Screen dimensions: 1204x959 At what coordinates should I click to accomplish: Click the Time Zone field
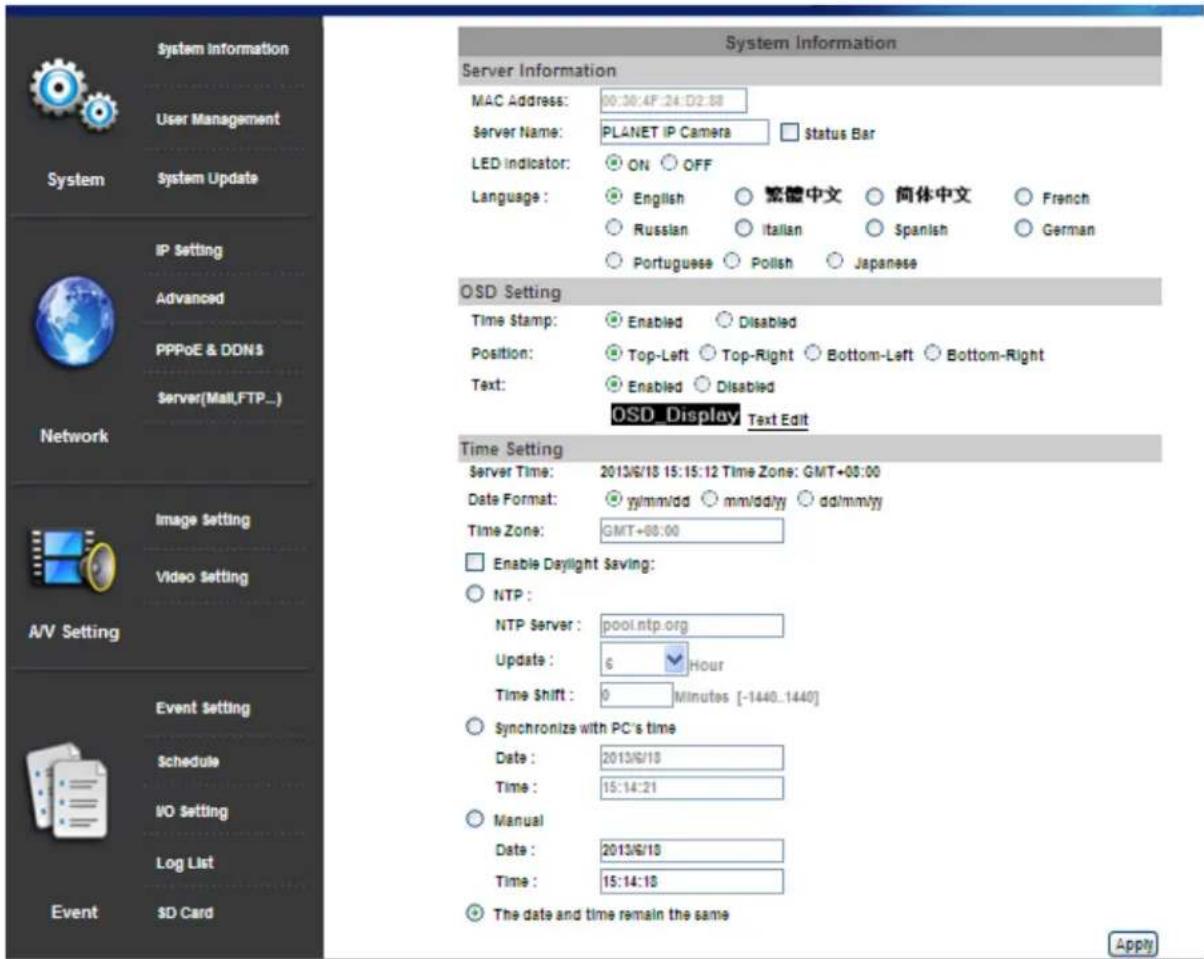691,532
